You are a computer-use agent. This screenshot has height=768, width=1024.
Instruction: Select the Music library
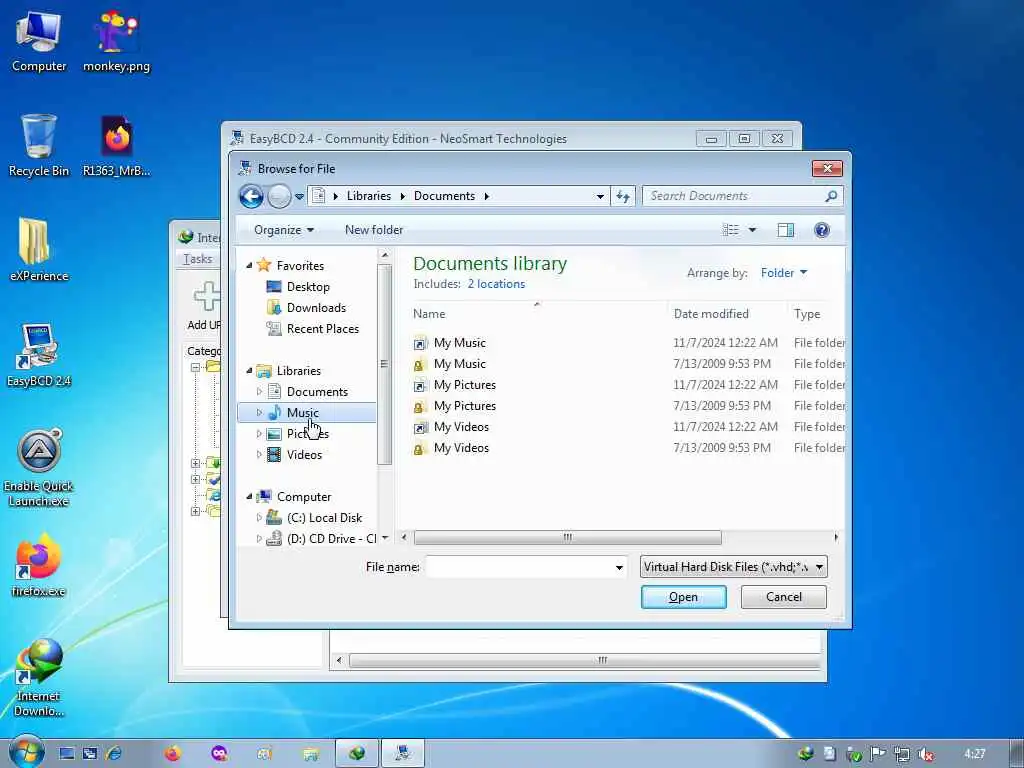(x=303, y=413)
